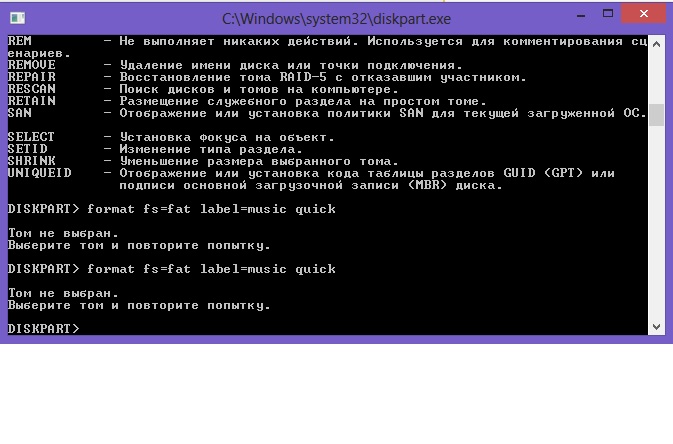Click the title bar text C:\Windows\system32\diskpart.exe
Viewport: 673px width, 444px height.
[x=336, y=19]
